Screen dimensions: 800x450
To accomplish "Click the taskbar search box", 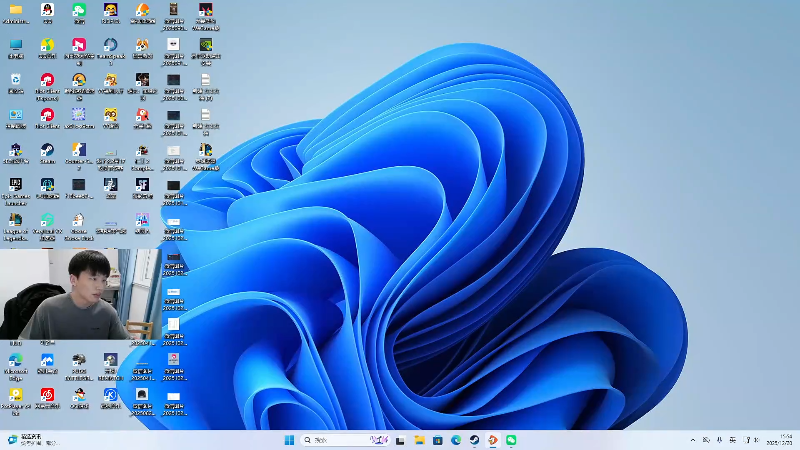I will 335,440.
